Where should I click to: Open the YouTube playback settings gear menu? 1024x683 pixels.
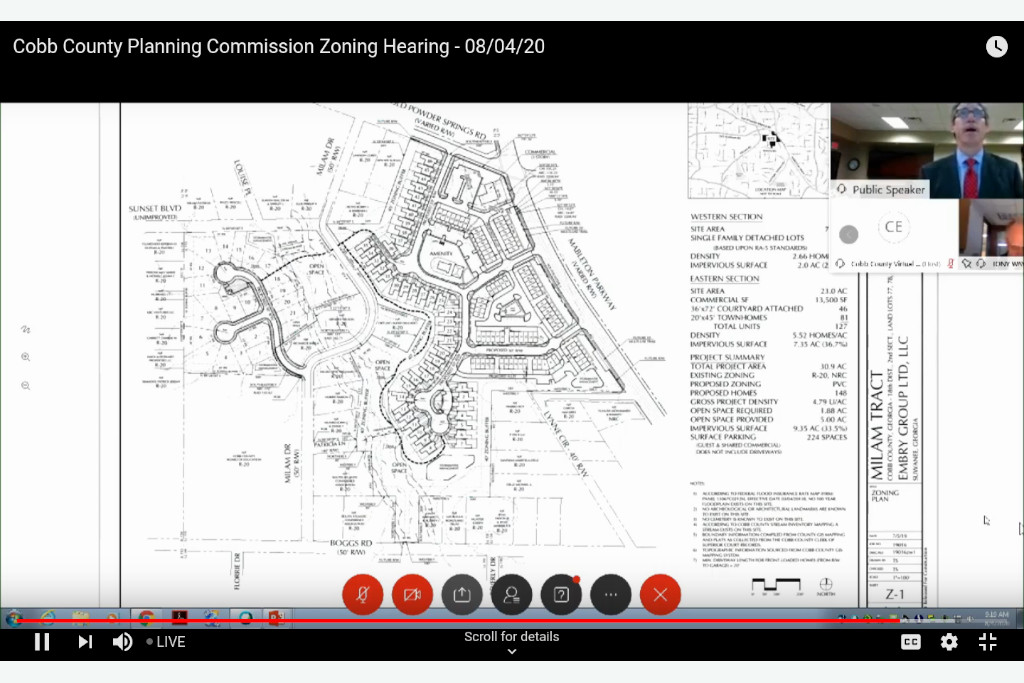tap(948, 642)
